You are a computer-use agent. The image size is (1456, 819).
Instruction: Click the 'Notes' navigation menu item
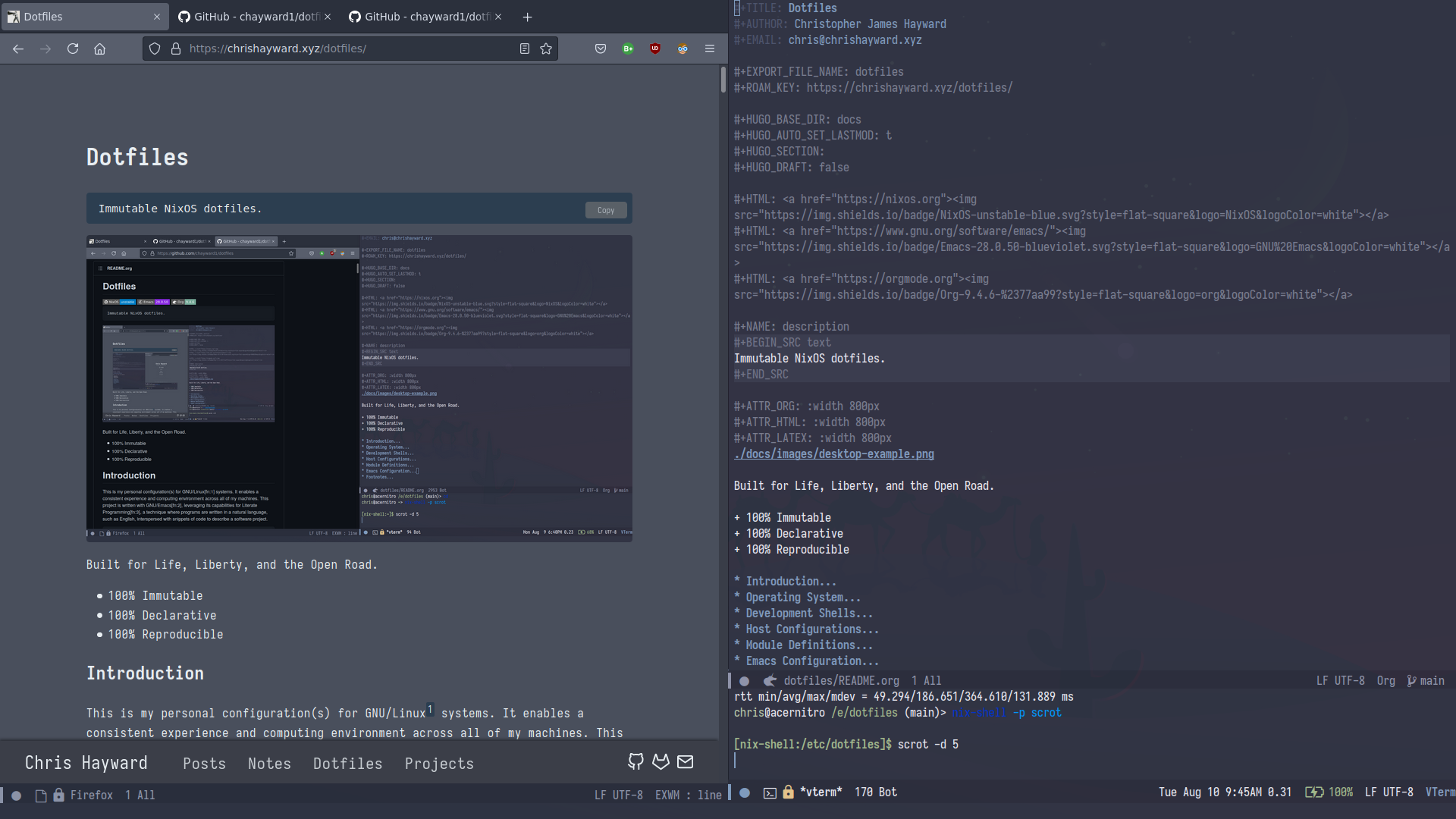[x=269, y=763]
